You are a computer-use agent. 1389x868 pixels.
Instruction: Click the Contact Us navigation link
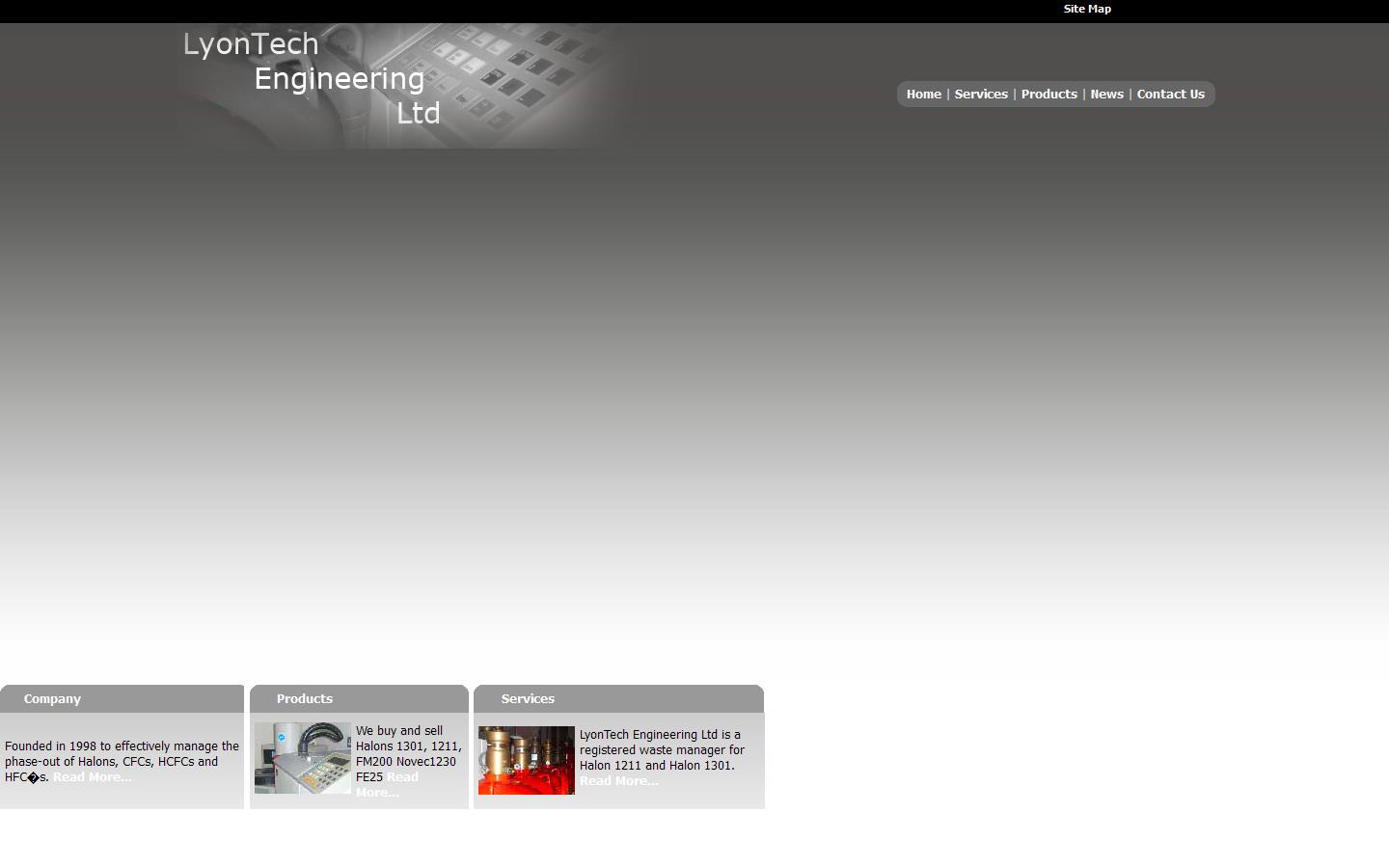pyautogui.click(x=1170, y=95)
